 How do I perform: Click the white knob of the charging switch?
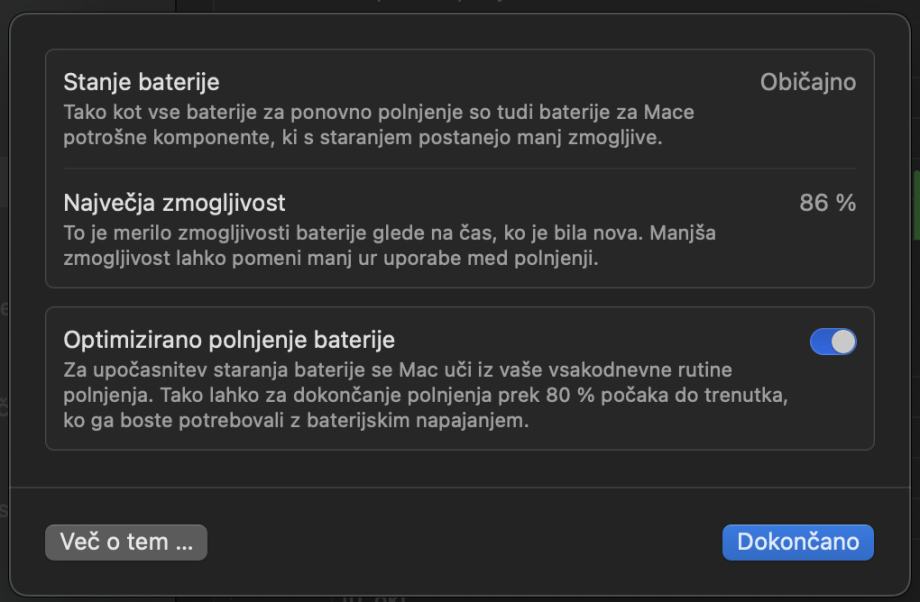[x=843, y=341]
